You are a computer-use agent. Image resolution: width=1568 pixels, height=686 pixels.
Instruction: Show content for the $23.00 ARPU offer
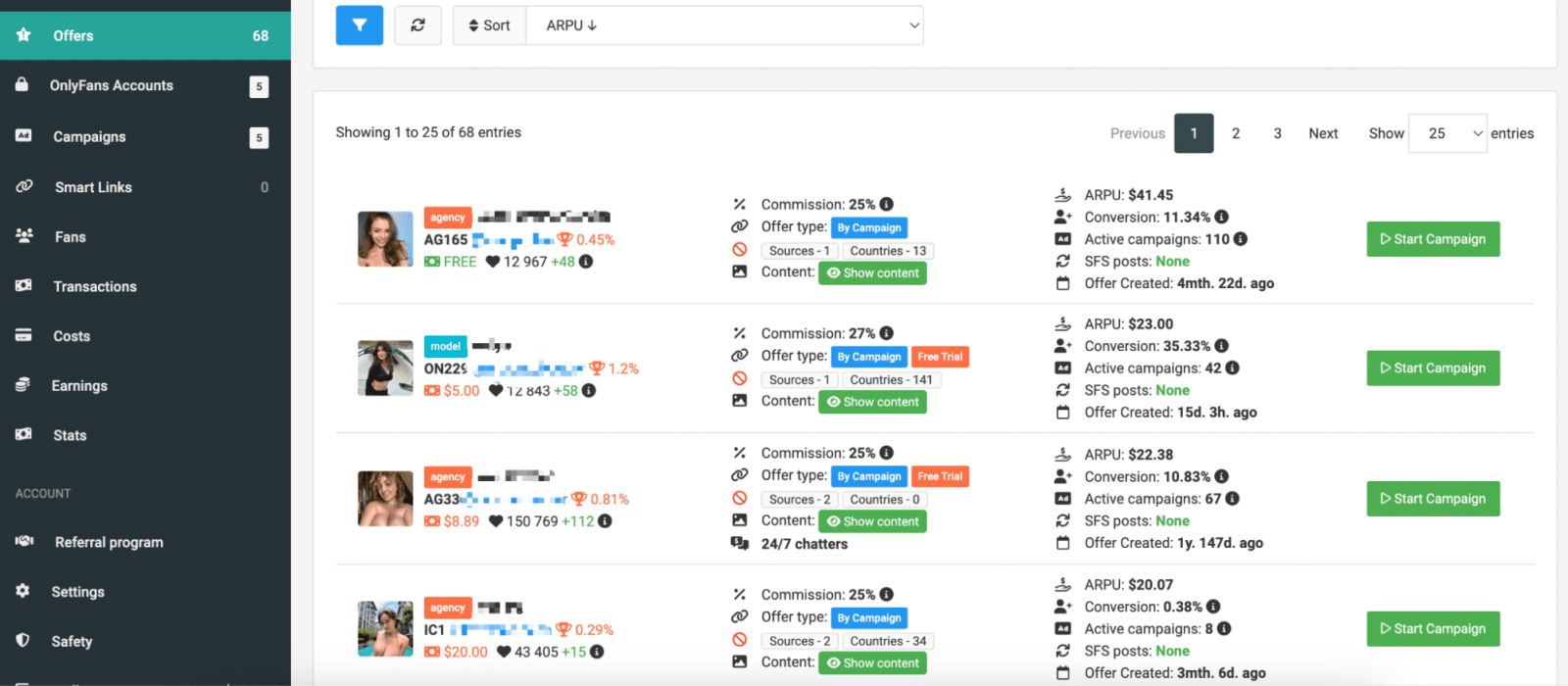(872, 402)
